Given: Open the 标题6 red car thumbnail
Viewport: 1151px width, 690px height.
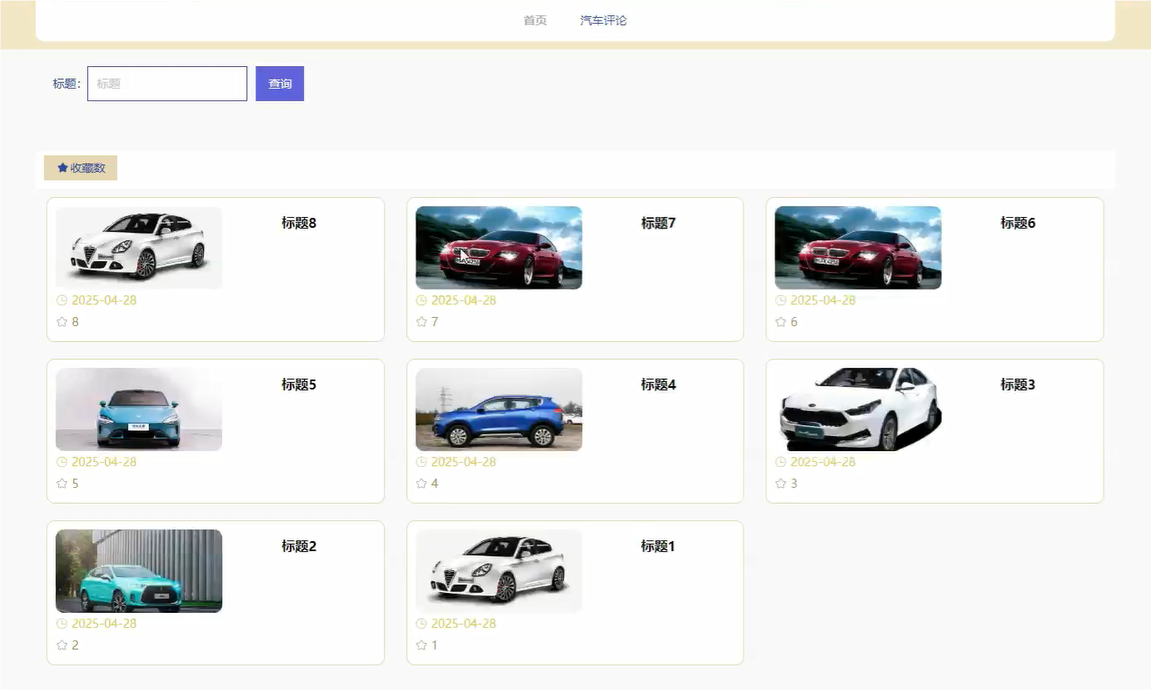Looking at the screenshot, I should pyautogui.click(x=857, y=247).
